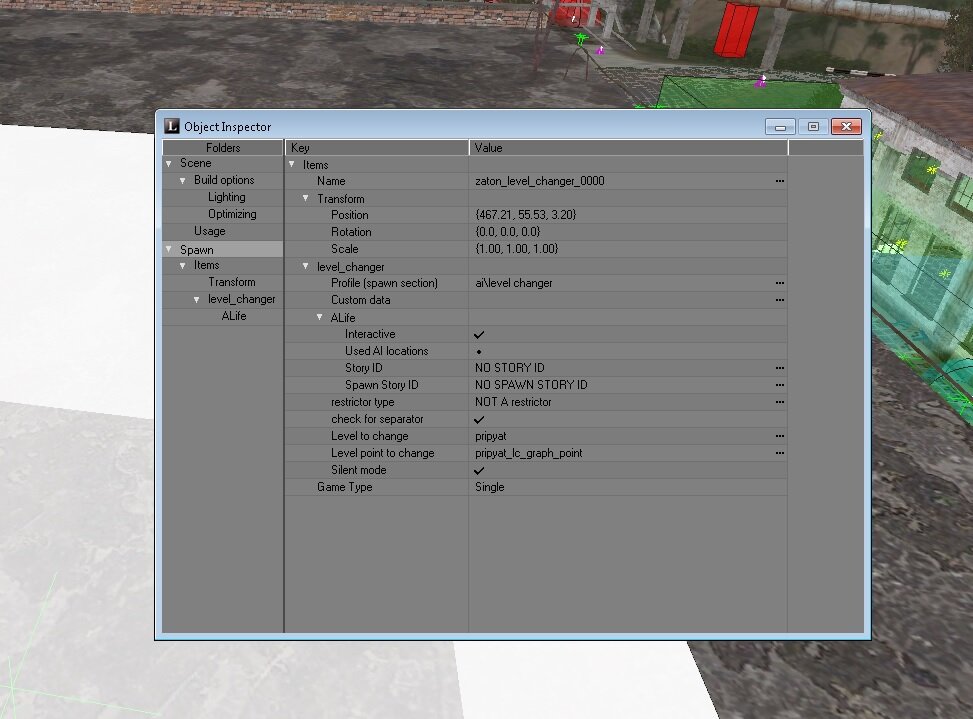Click the ellipsis button in the Name row
Screen dimensions: 973x719
[779, 181]
